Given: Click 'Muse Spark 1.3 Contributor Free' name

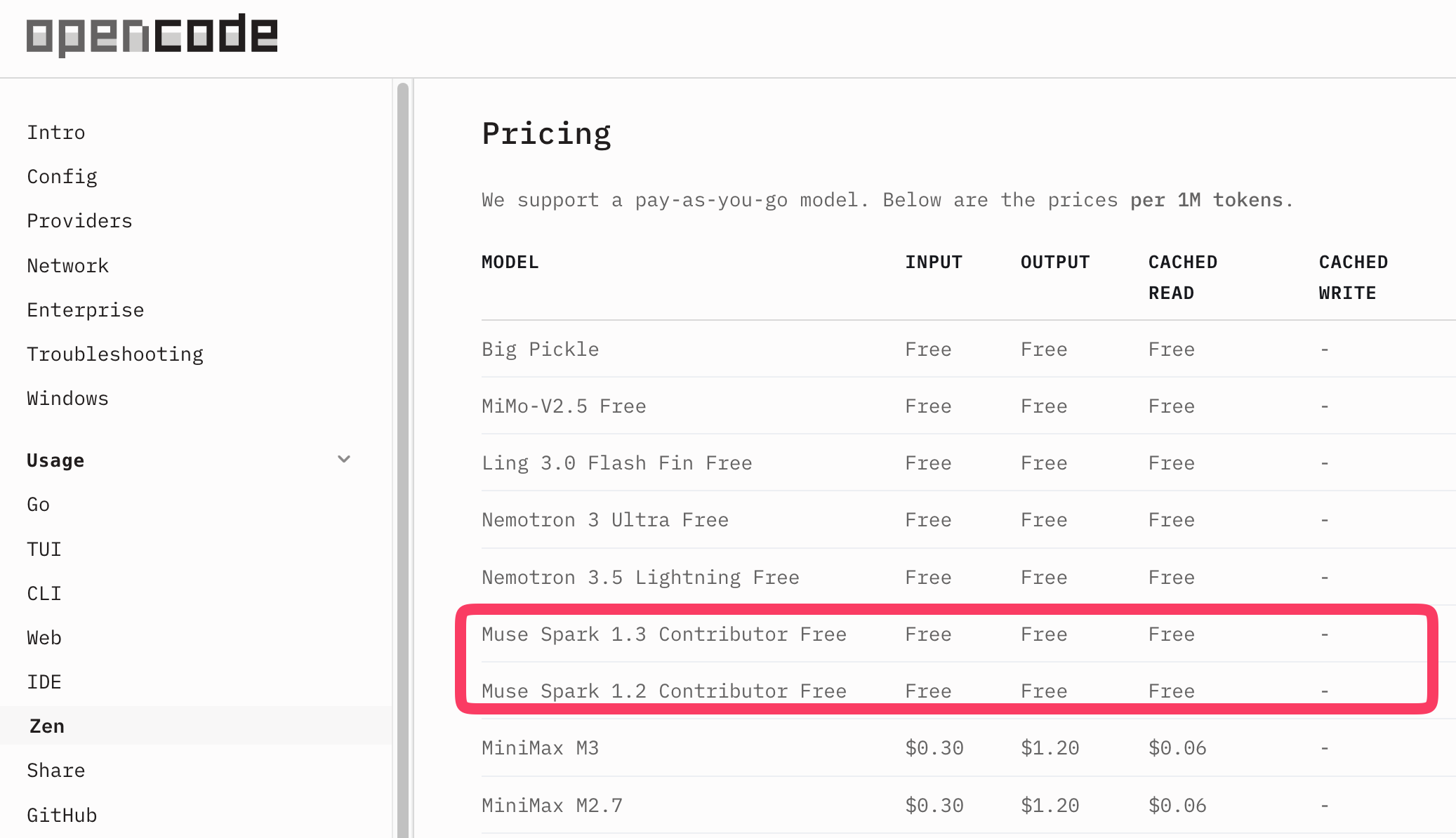Looking at the screenshot, I should pyautogui.click(x=664, y=634).
